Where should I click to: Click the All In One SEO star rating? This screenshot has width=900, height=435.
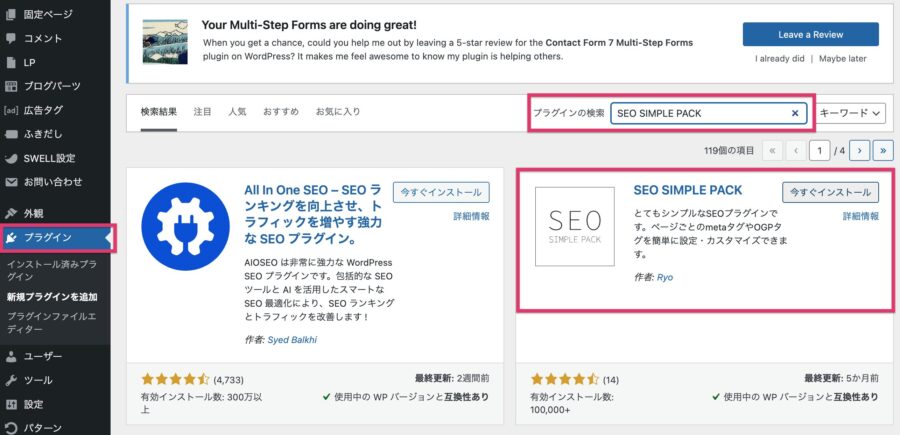point(176,379)
